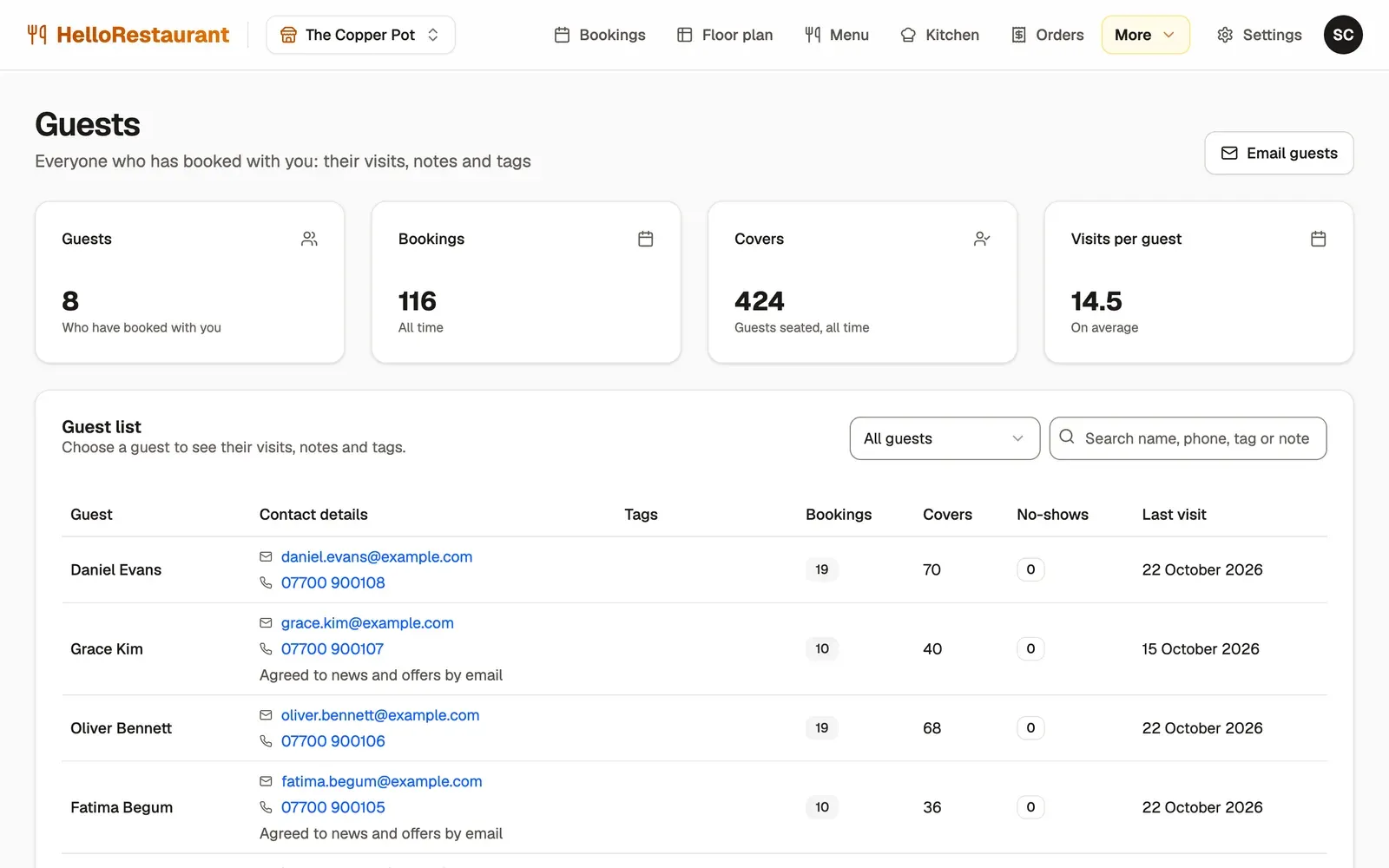Click Fatima Begum's covers value 36
Screen dimensions: 1389x868
tap(932, 807)
